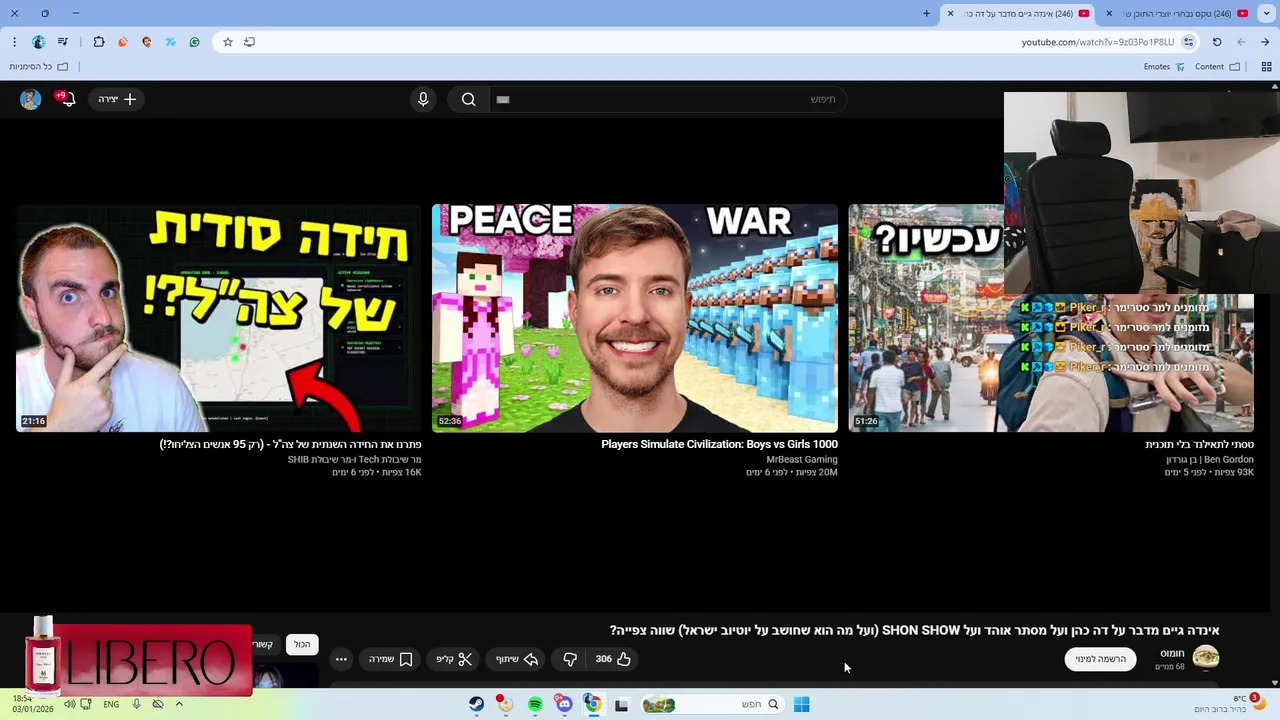
Task: Close the 'טקס נבחרי יוצרי התוכן' tab
Action: (x=1109, y=13)
